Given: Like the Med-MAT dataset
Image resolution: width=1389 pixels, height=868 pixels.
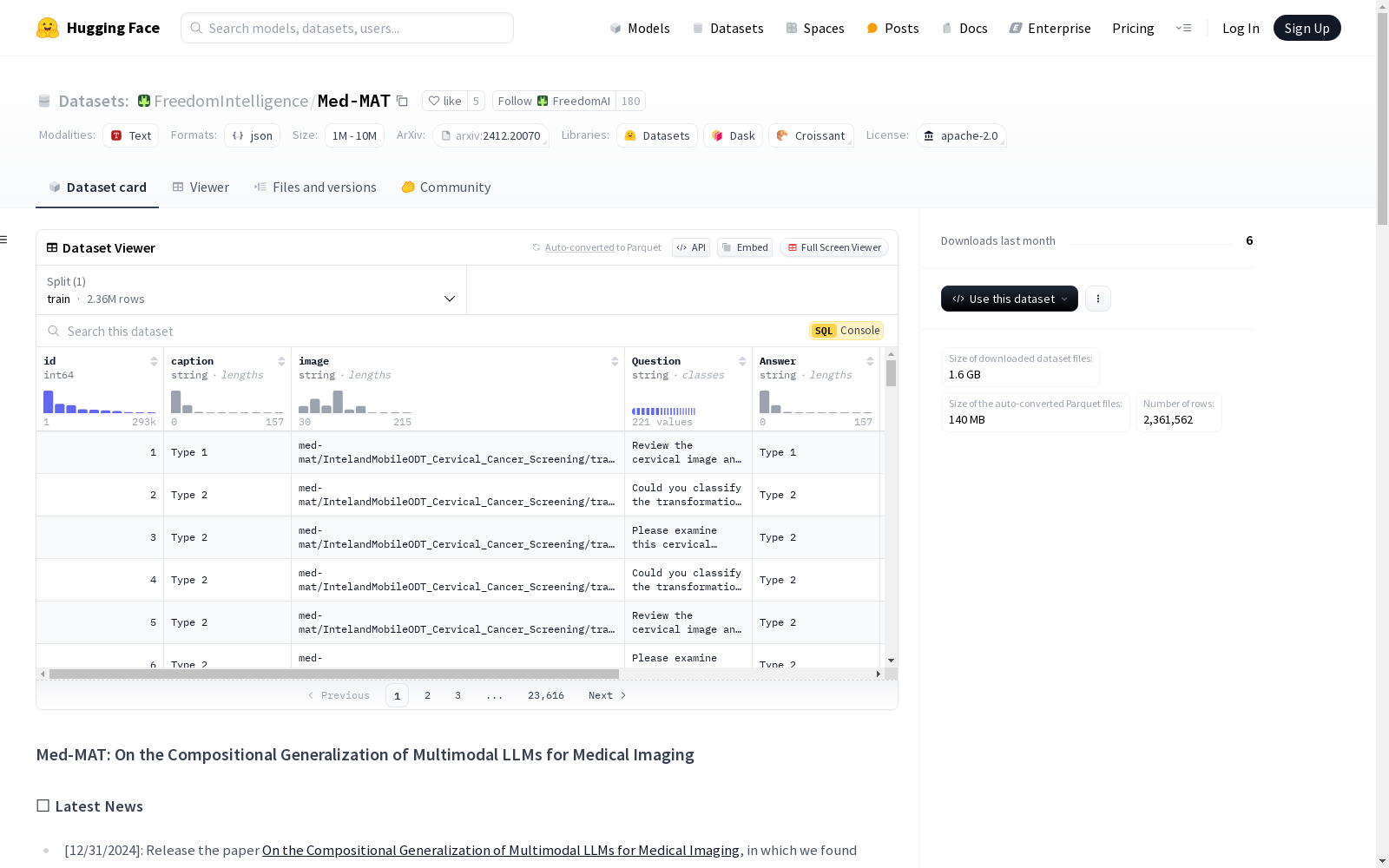Looking at the screenshot, I should click(444, 101).
